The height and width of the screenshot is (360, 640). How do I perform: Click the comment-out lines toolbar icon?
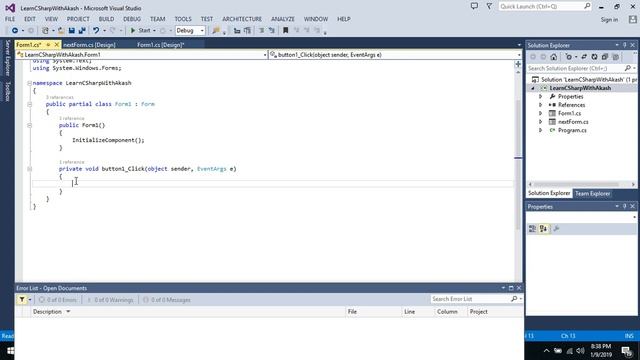262,31
